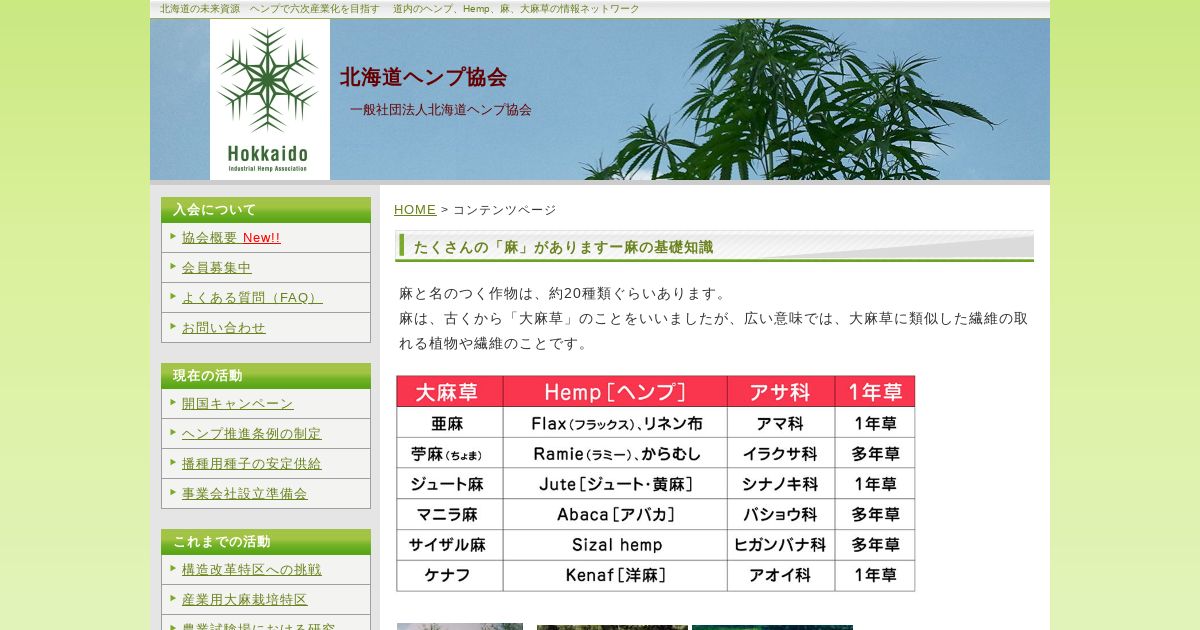Open 事業会社設立準備会 link
The width and height of the screenshot is (1200, 630).
point(245,494)
